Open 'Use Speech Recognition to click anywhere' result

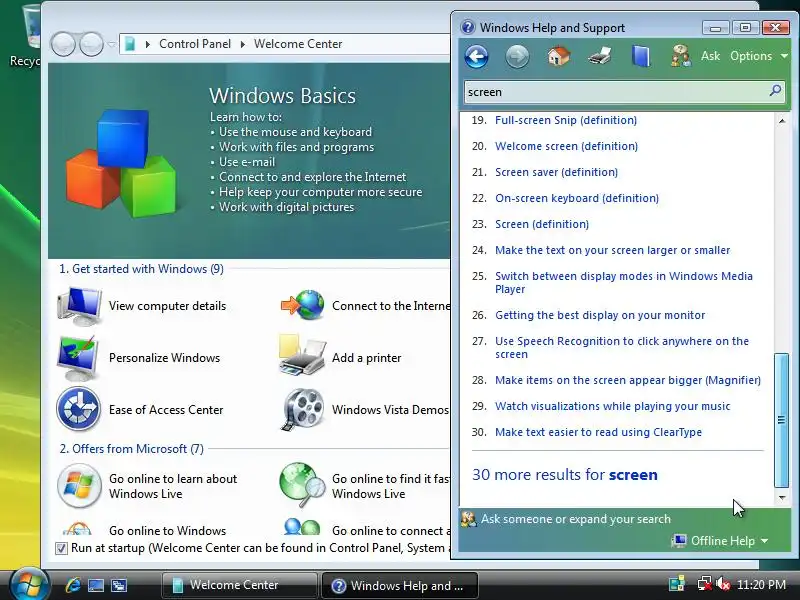[x=622, y=347]
